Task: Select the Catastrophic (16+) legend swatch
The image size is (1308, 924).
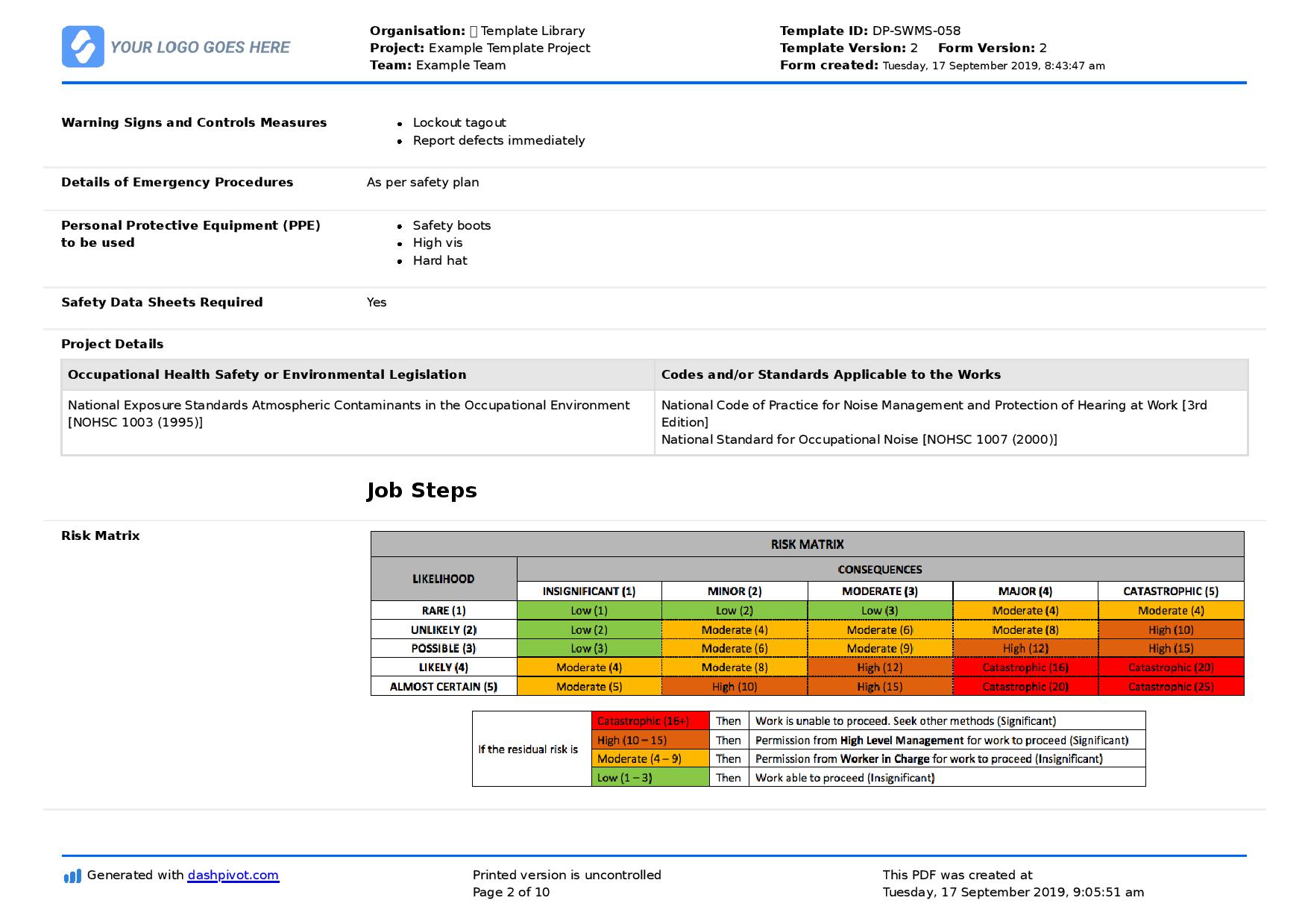Action: coord(650,721)
